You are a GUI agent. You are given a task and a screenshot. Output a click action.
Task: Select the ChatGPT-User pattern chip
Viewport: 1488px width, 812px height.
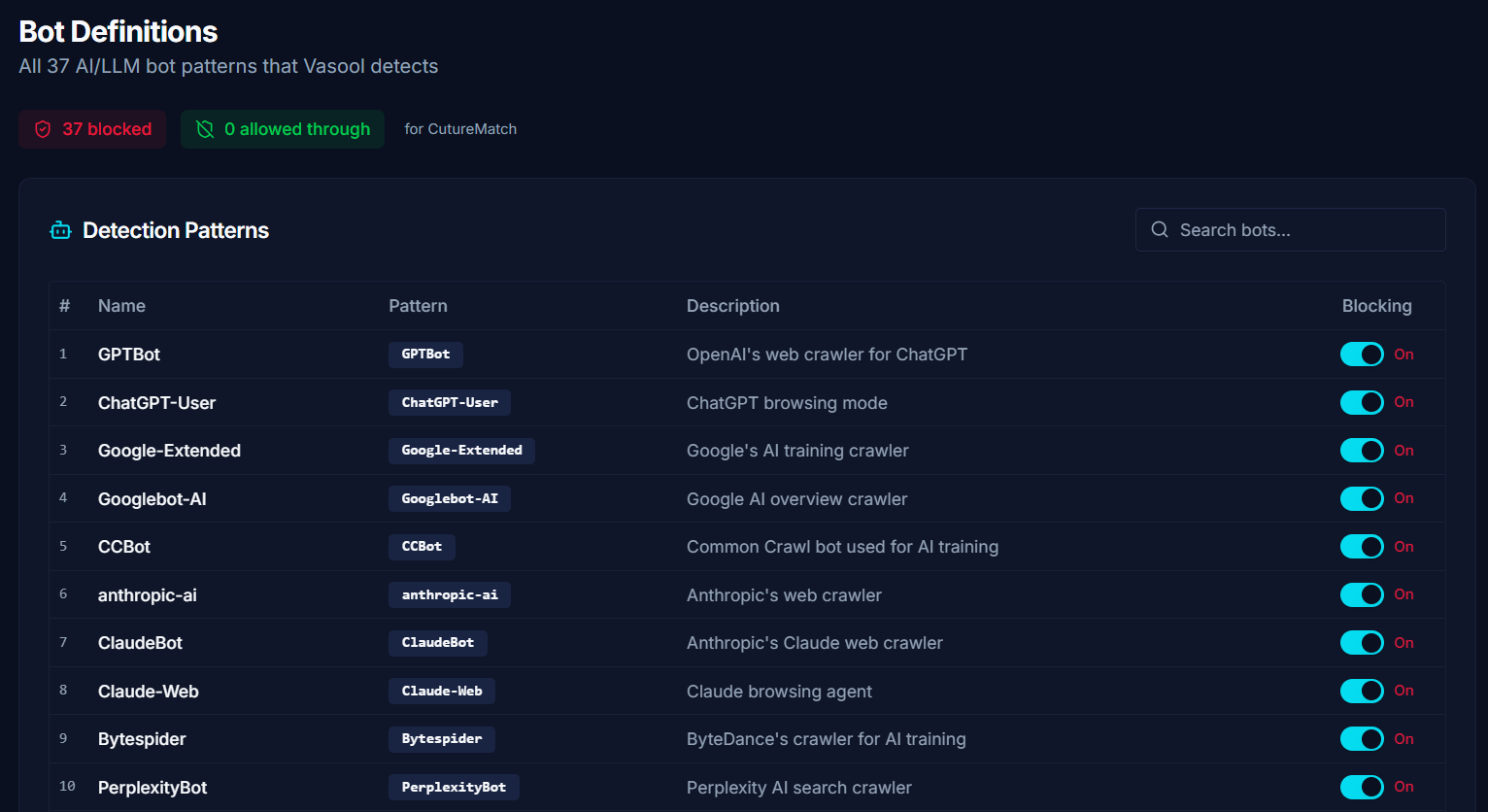coord(450,402)
